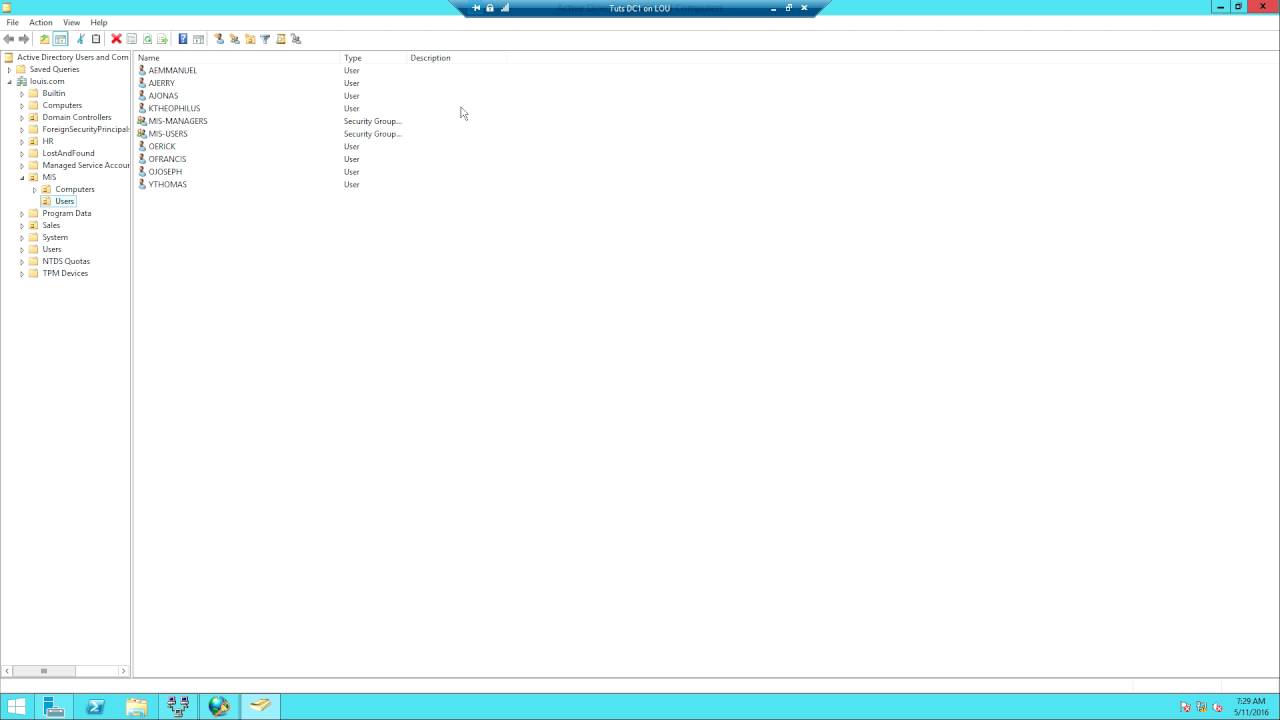1280x720 pixels.
Task: Launch Server Manager from taskbar
Action: click(x=54, y=707)
